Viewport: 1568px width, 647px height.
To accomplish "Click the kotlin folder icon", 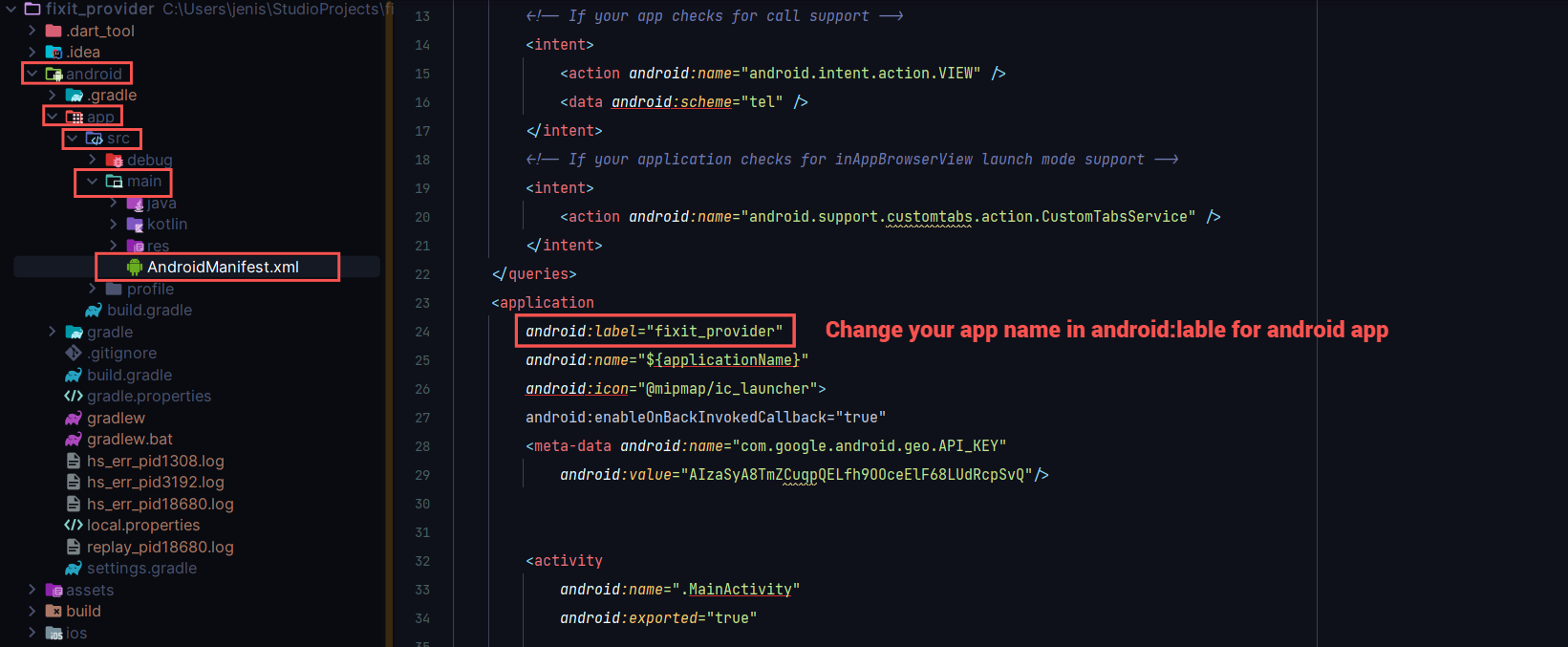I will 135,225.
